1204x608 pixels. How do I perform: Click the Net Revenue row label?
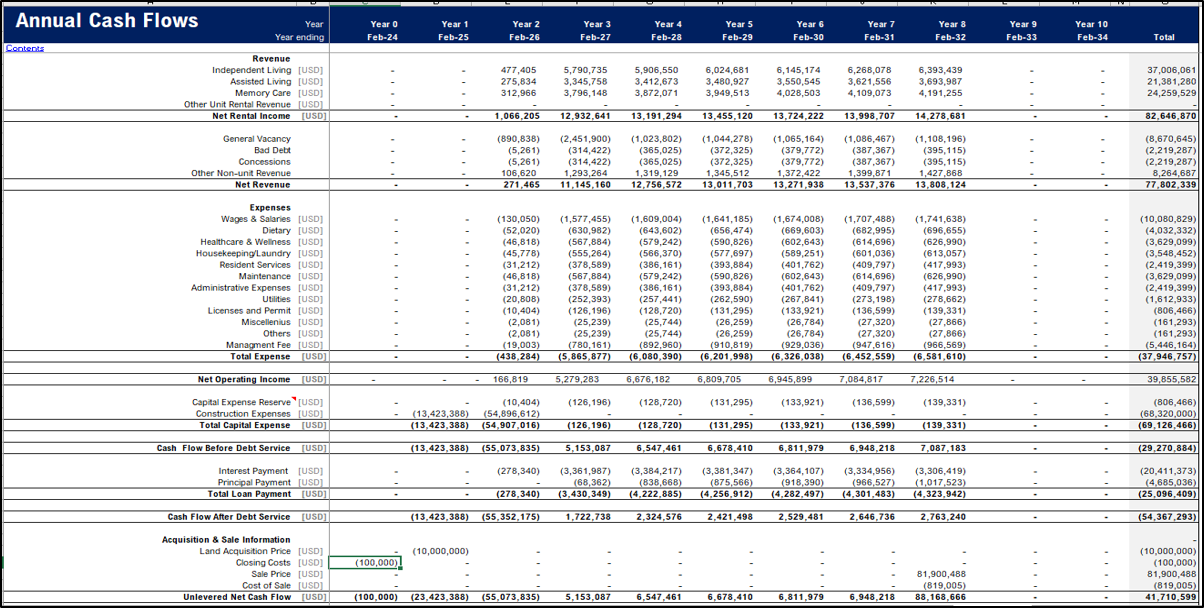point(264,185)
